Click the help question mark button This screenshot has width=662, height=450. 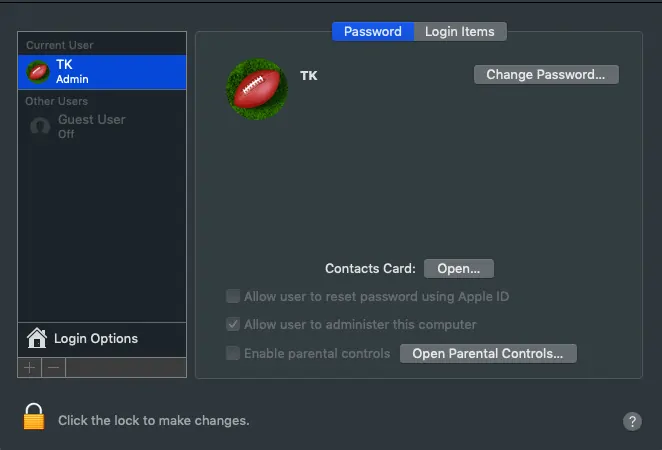pos(632,421)
